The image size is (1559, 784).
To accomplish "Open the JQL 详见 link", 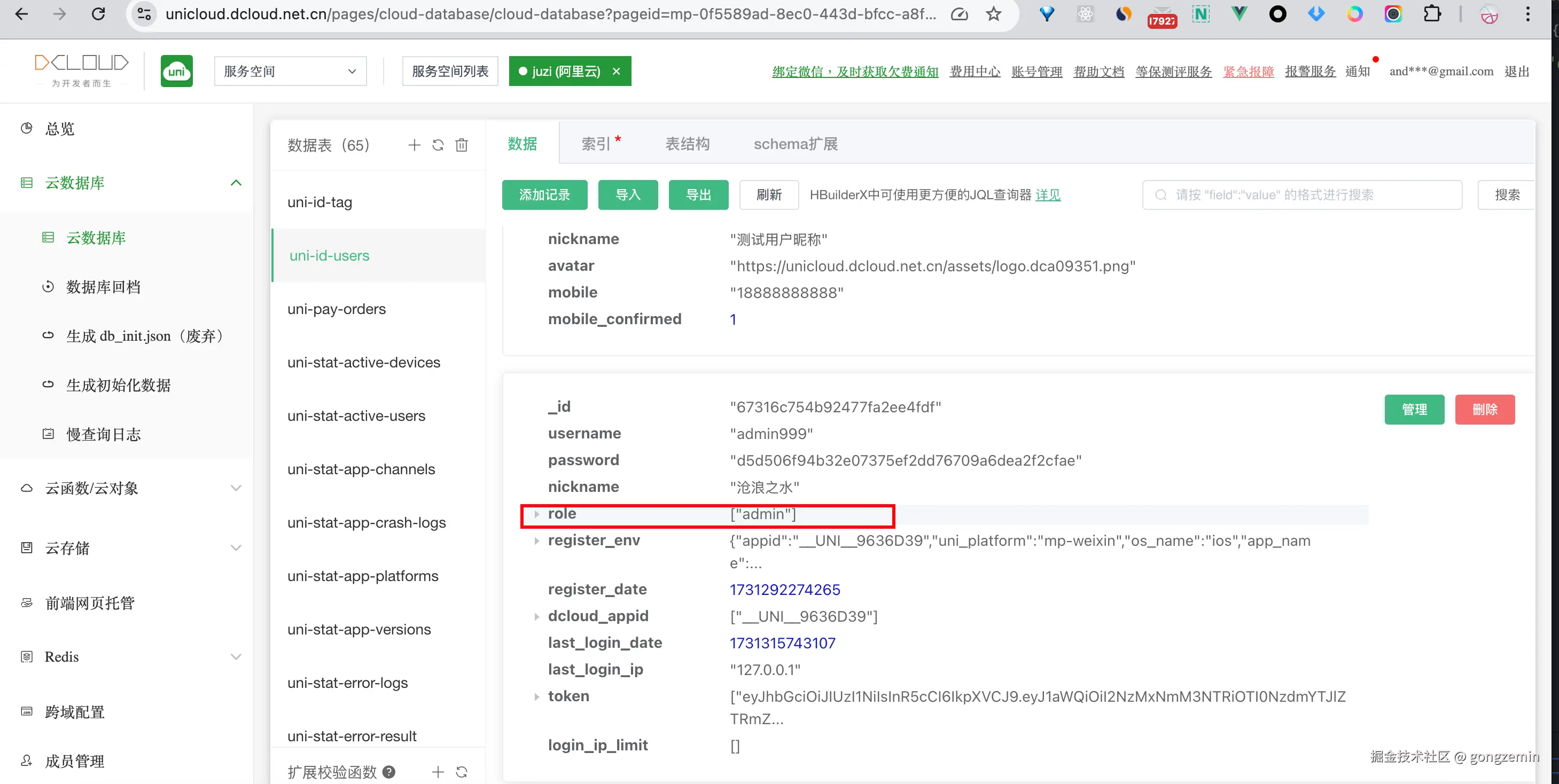I will [x=1048, y=195].
